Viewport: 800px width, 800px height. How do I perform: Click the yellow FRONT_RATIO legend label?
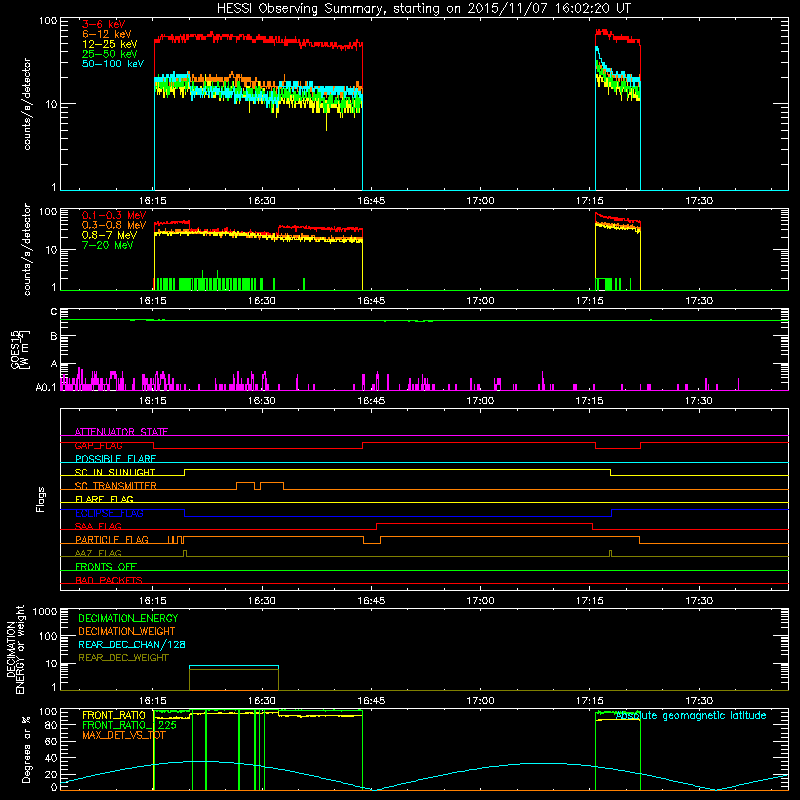pyautogui.click(x=114, y=715)
